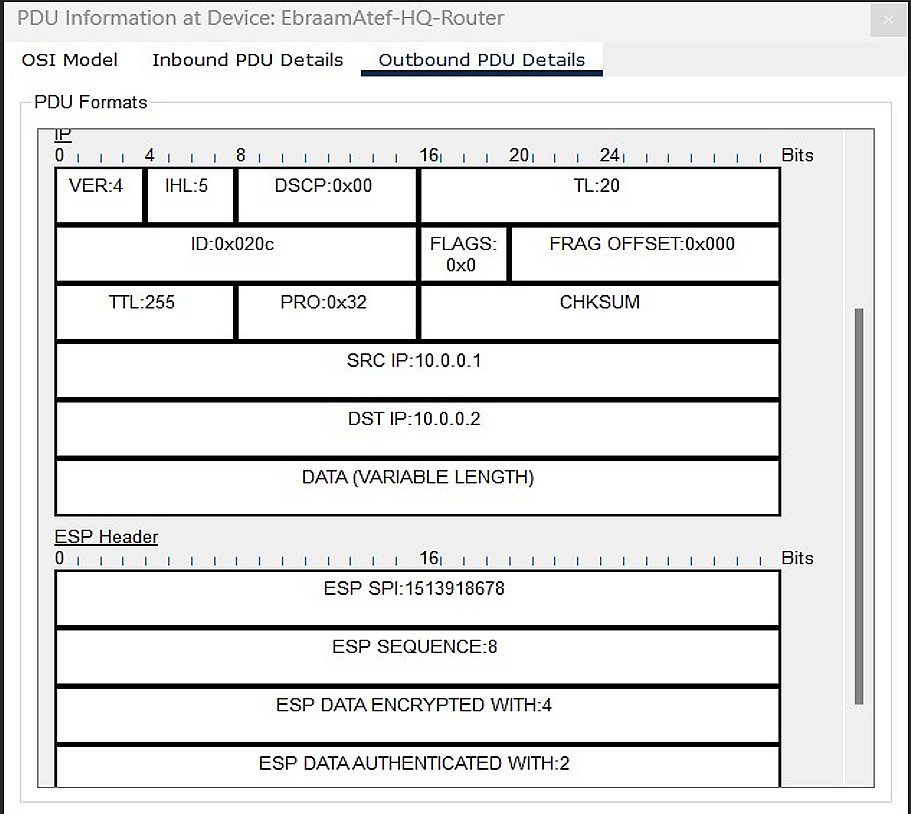Close the PDU Information window
Screen dimensions: 911x814
coord(888,20)
